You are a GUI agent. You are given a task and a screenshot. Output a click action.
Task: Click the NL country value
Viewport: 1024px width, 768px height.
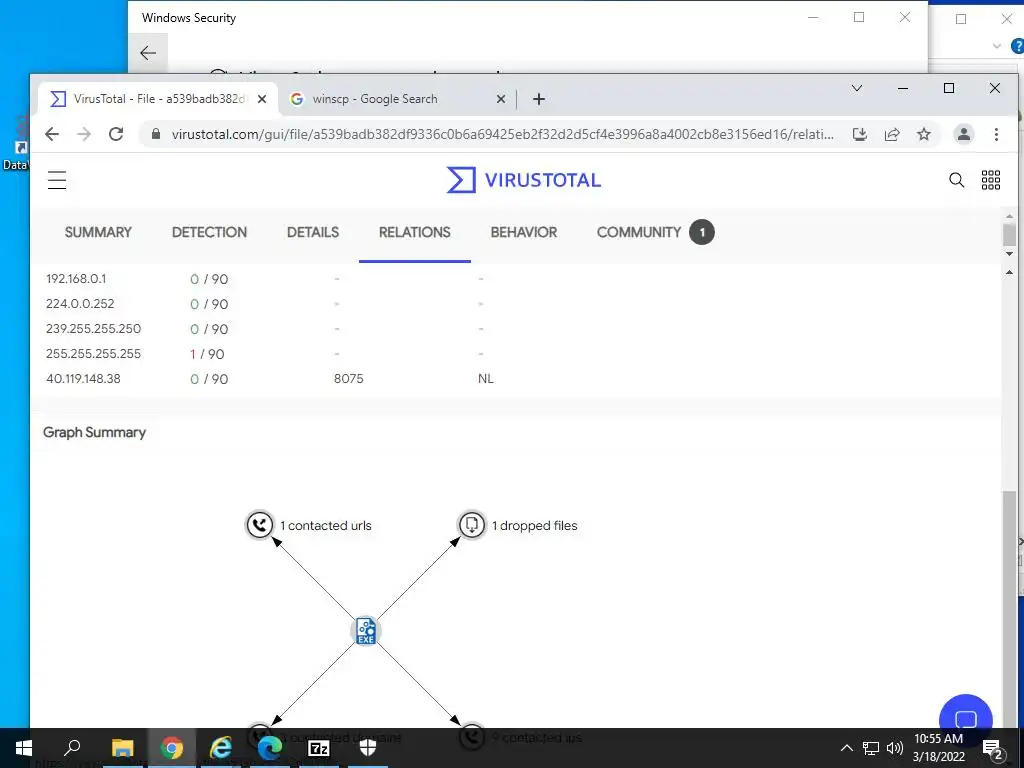pyautogui.click(x=485, y=378)
